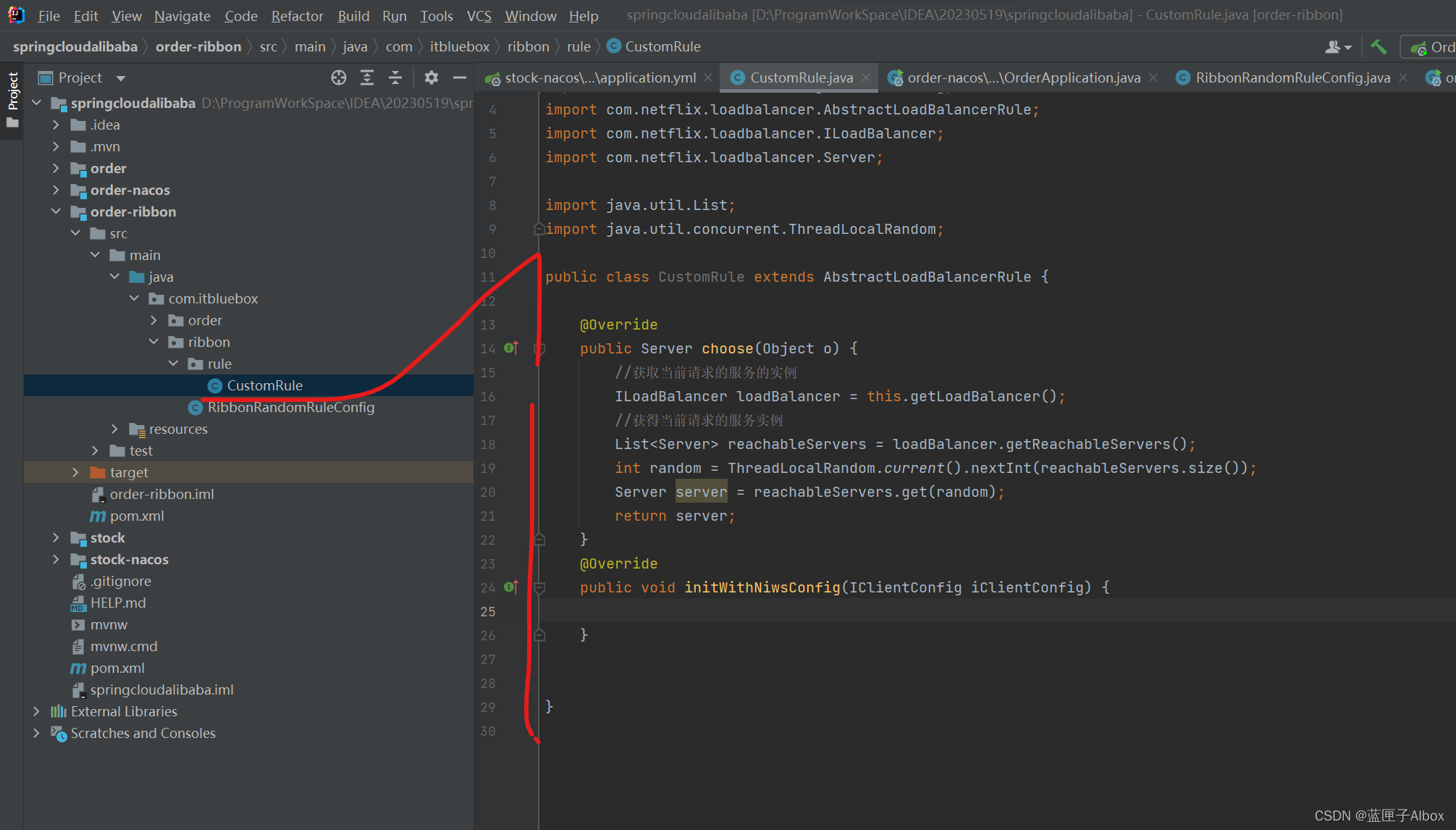The width and height of the screenshot is (1456, 830).
Task: Expand the target folder
Action: click(76, 472)
